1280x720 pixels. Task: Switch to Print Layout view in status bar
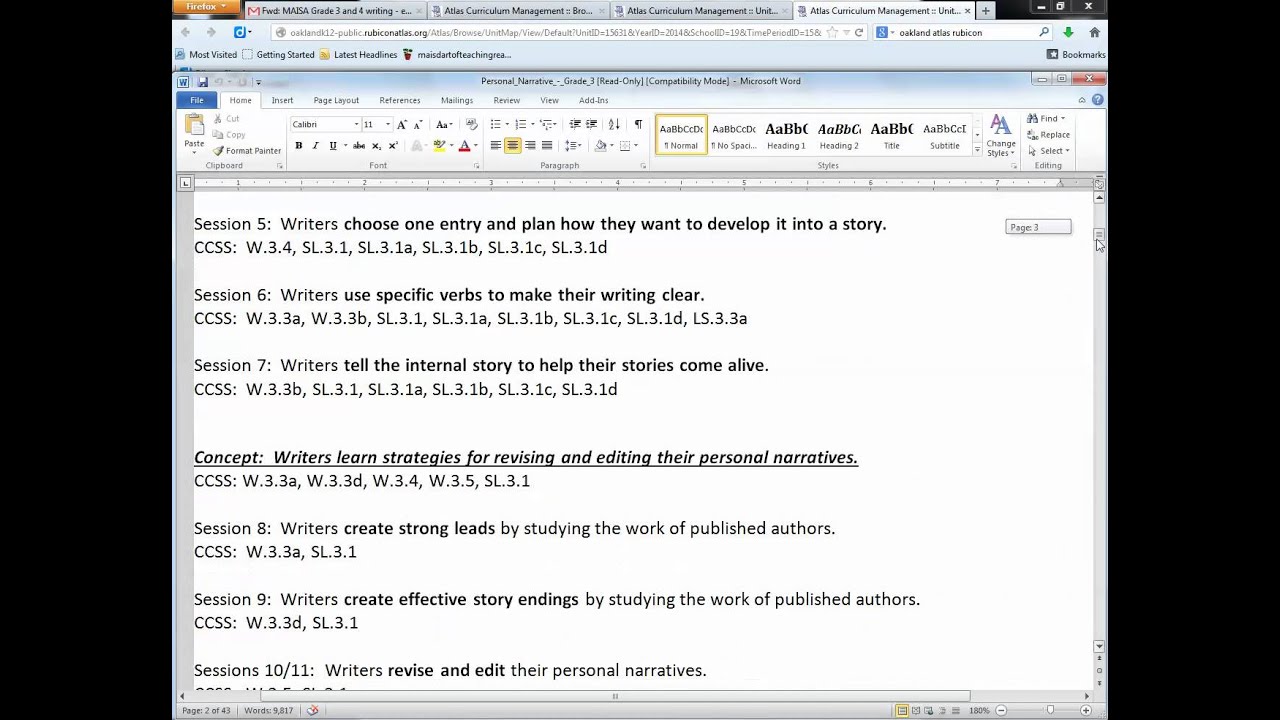pos(902,710)
